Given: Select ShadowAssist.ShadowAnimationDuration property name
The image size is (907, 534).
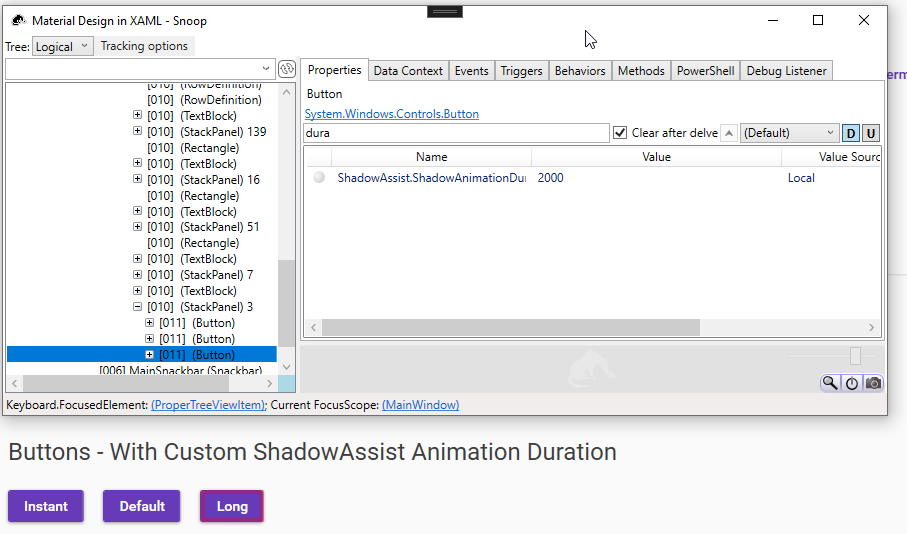Looking at the screenshot, I should tap(432, 178).
